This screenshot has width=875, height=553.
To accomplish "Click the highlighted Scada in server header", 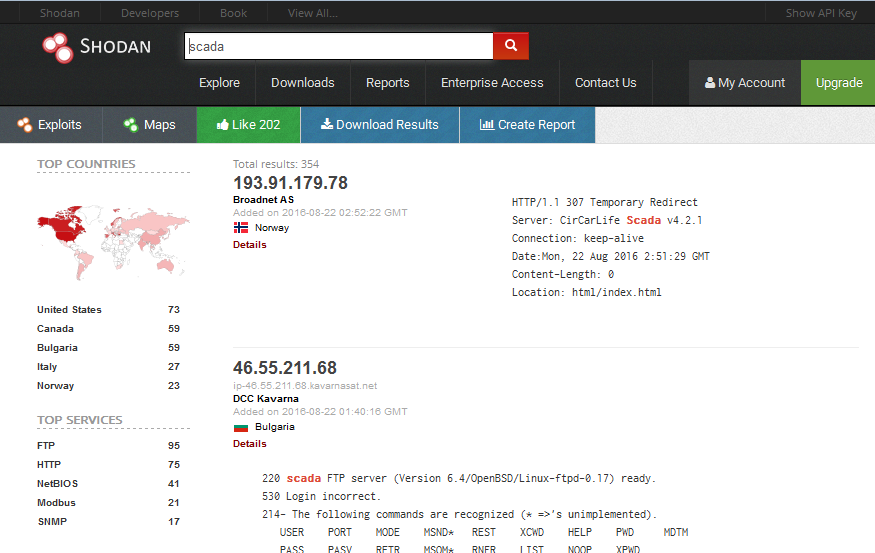I will (643, 220).
